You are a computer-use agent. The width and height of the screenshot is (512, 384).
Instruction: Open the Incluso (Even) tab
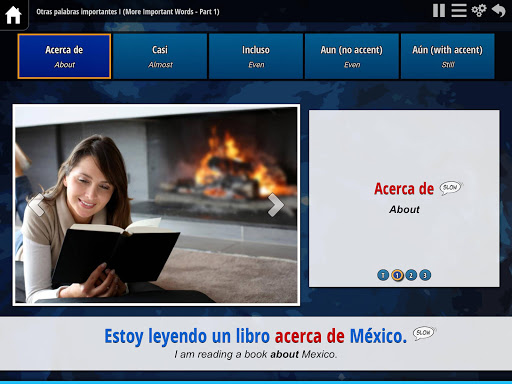coord(256,56)
